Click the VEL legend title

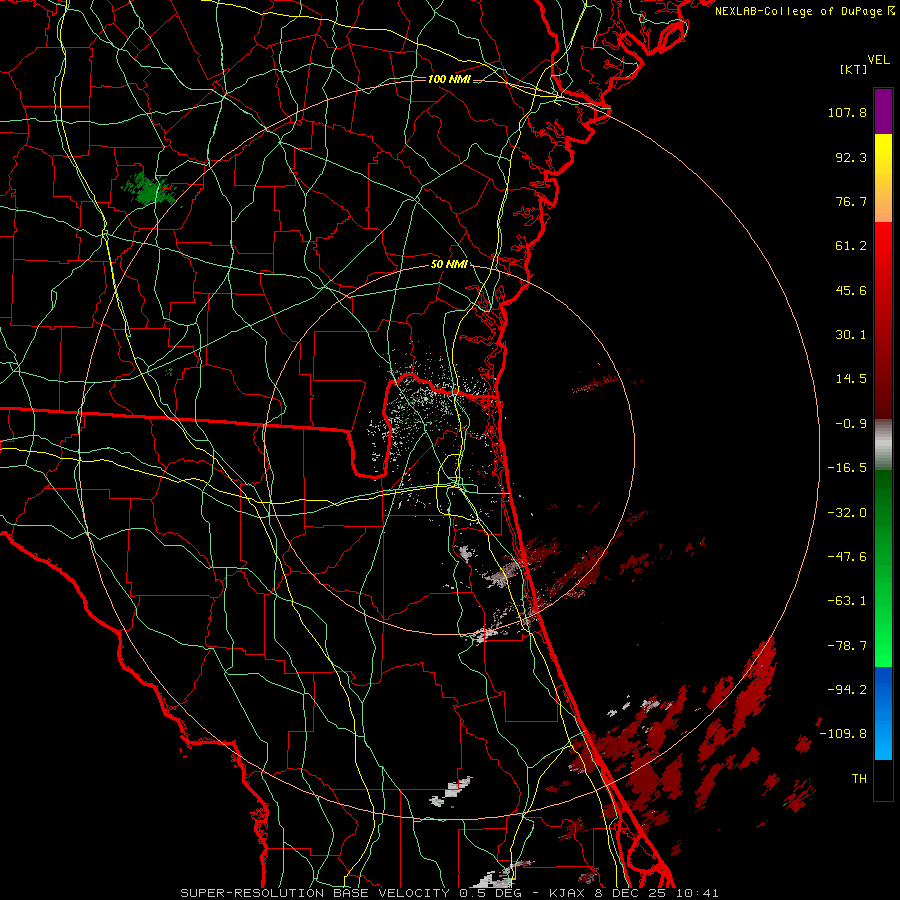(879, 60)
